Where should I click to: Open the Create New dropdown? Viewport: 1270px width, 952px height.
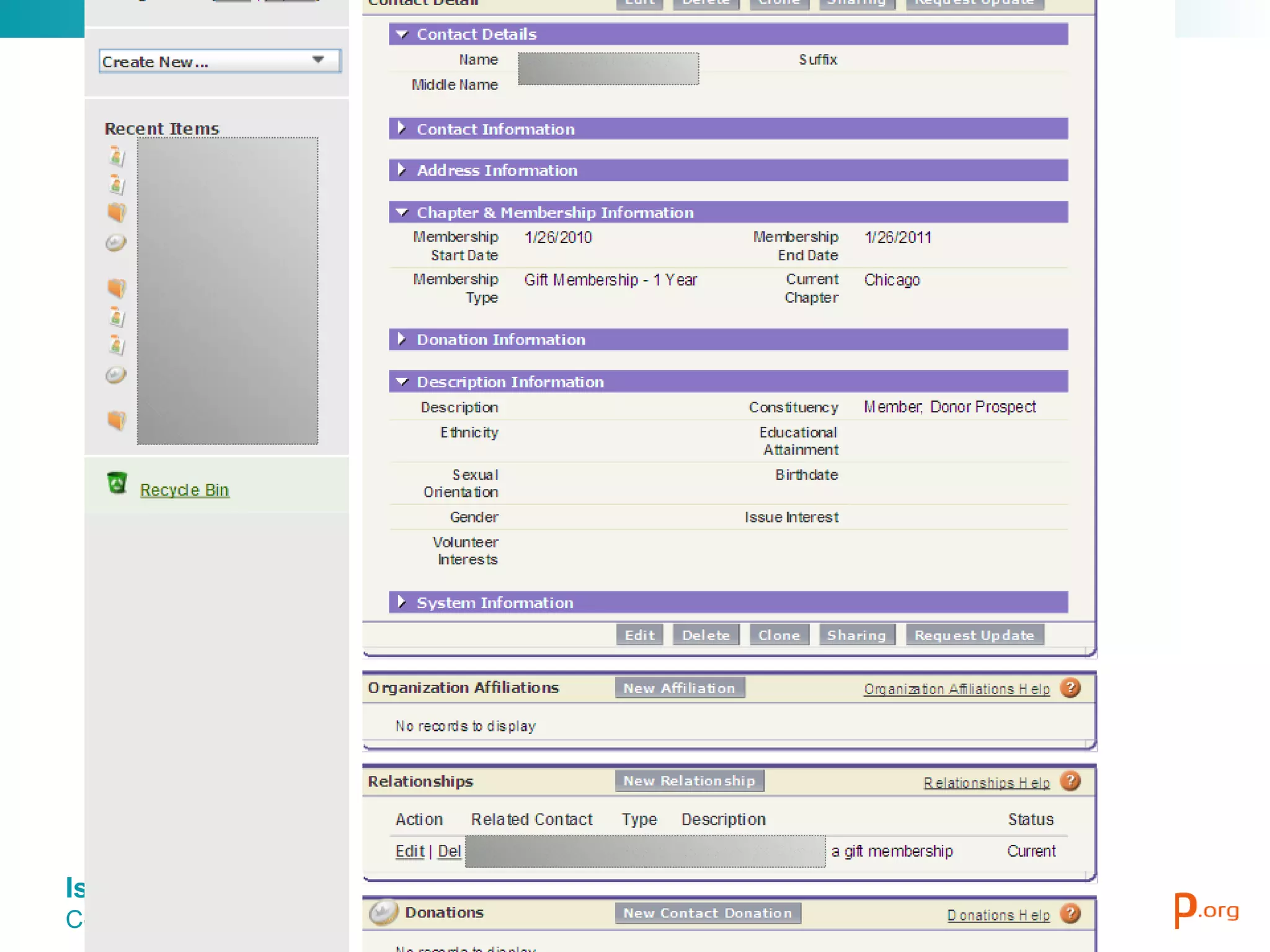pyautogui.click(x=220, y=61)
